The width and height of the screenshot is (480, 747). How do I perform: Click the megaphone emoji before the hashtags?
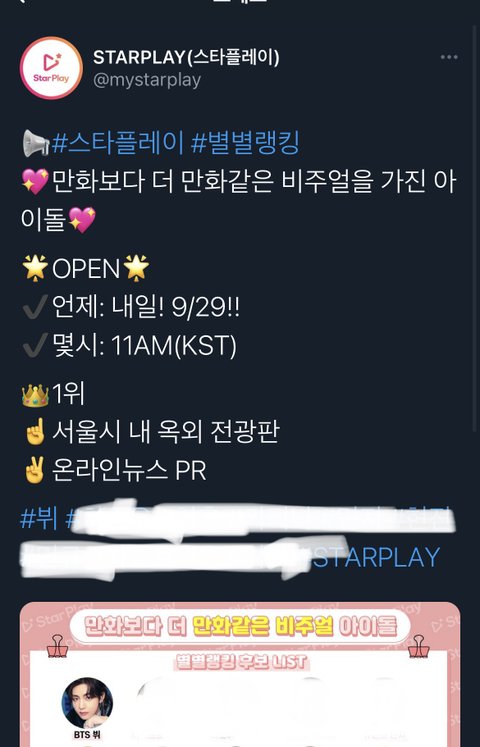(36, 144)
